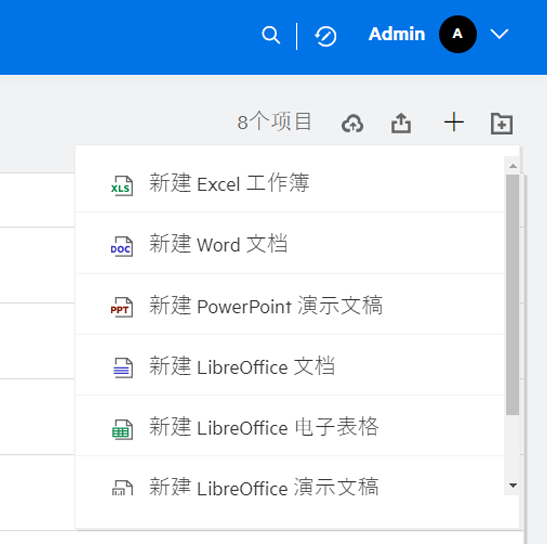Click the plus new file icon

454,122
